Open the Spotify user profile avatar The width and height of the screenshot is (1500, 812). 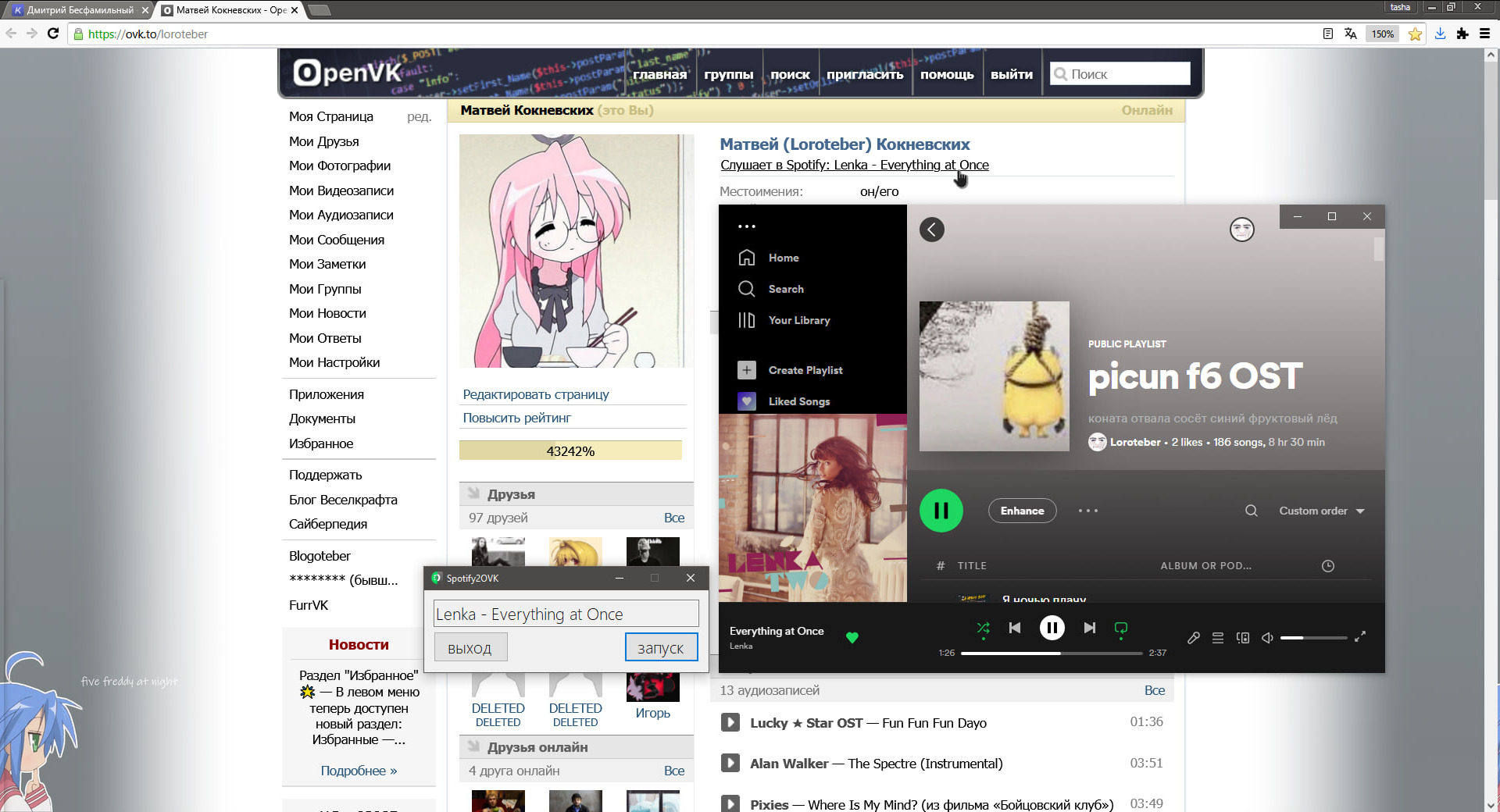pos(1241,230)
